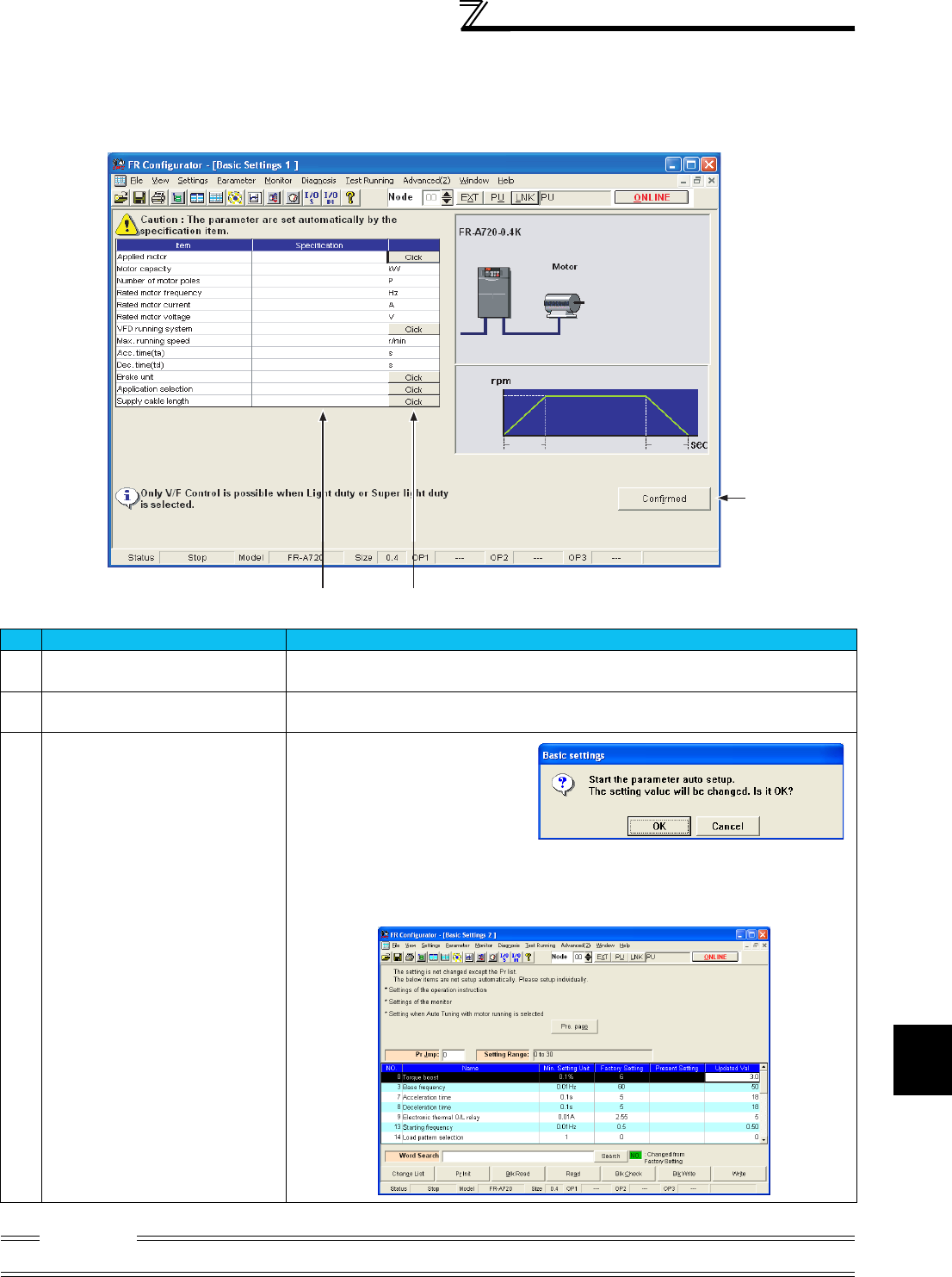
Task: Click Motor capacity specification cell
Action: 320,269
